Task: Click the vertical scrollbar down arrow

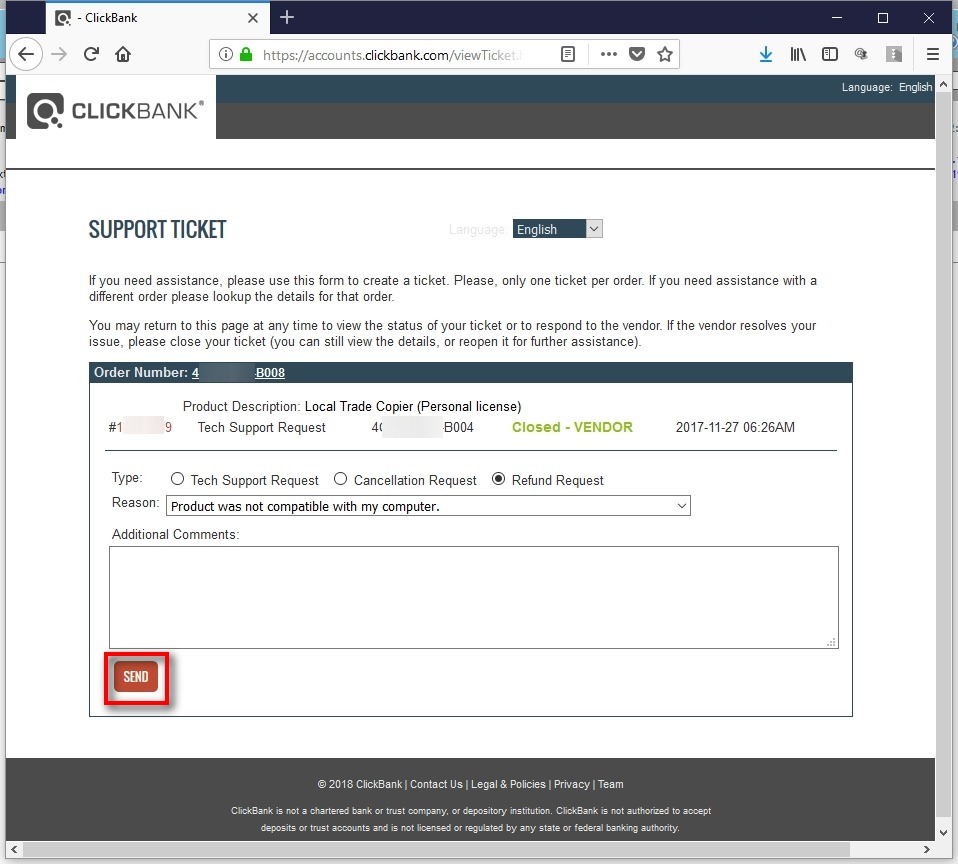Action: point(943,832)
